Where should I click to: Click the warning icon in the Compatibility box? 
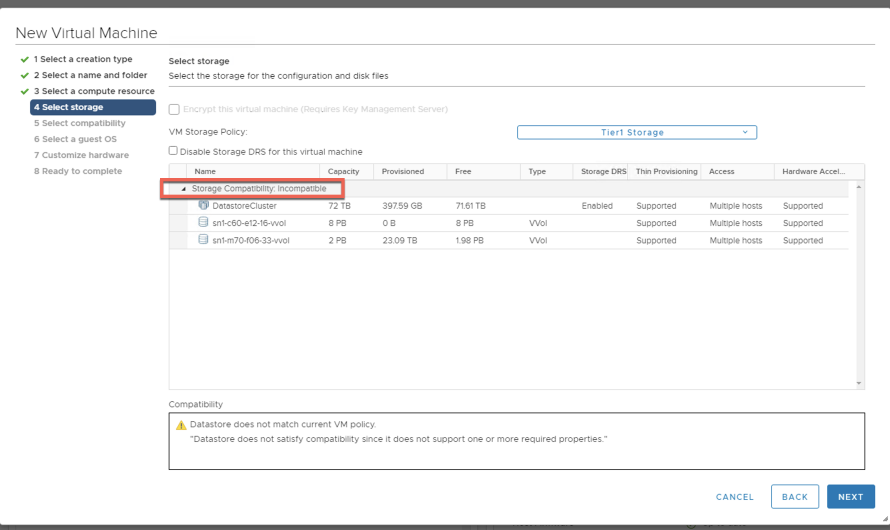coord(181,425)
